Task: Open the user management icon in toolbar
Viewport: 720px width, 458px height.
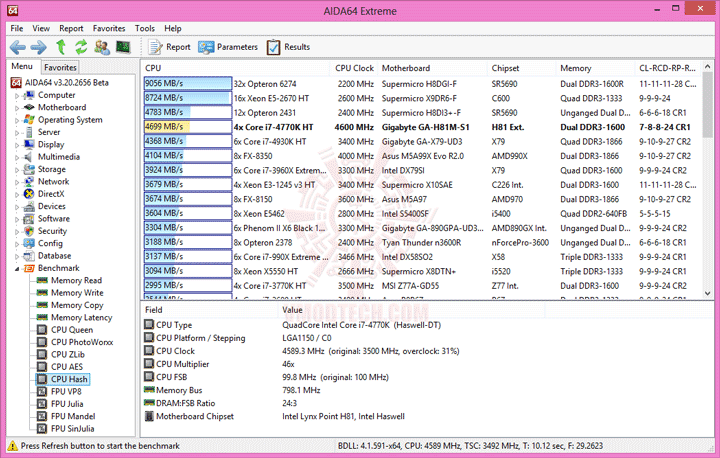Action: (102, 47)
